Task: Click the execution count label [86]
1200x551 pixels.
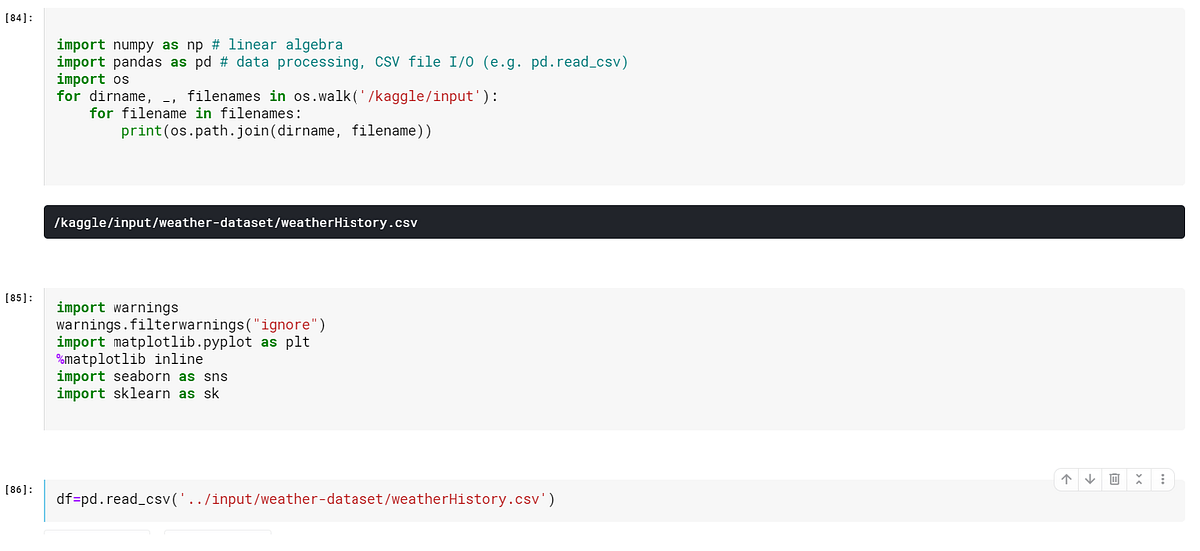Action: coord(19,489)
